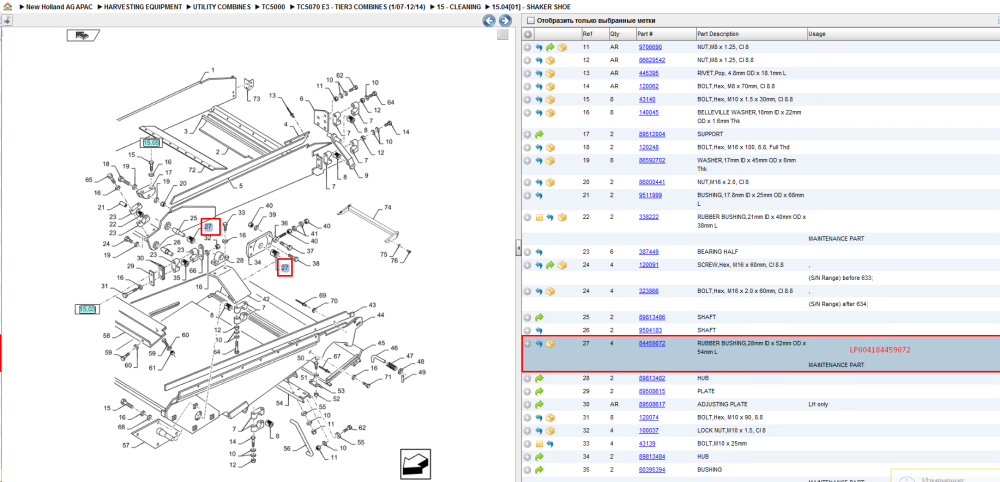Viewport: 1000px width, 482px height.
Task: Open part number link 43139
Action: [647, 443]
